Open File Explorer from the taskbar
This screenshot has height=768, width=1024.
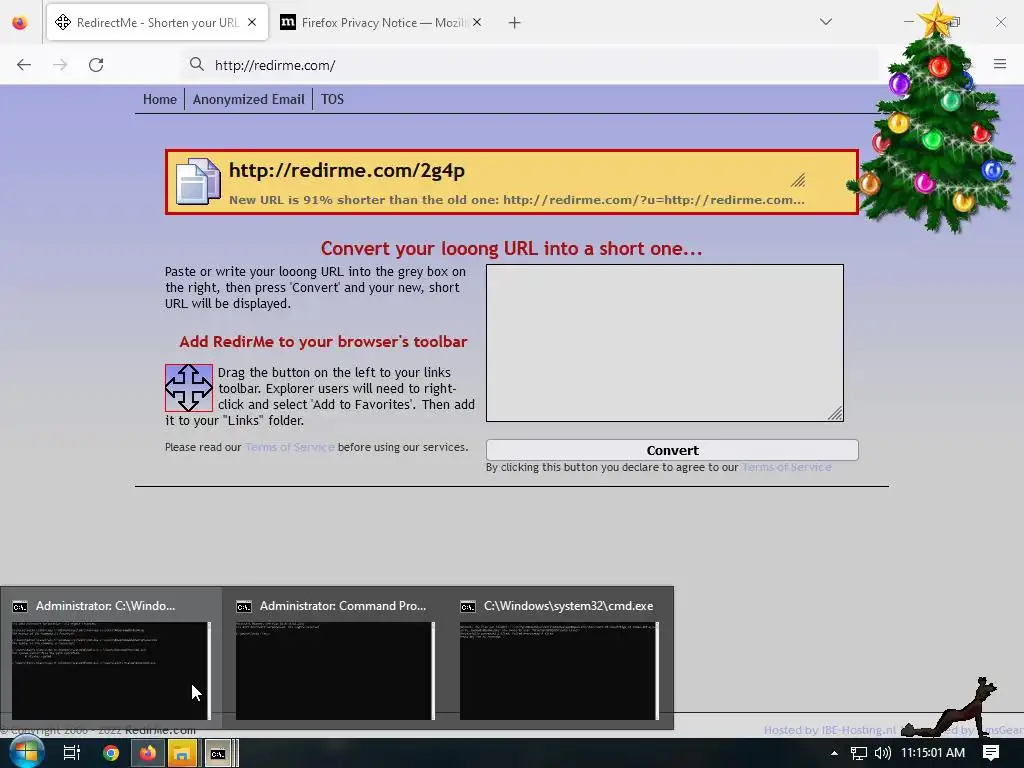click(x=182, y=753)
